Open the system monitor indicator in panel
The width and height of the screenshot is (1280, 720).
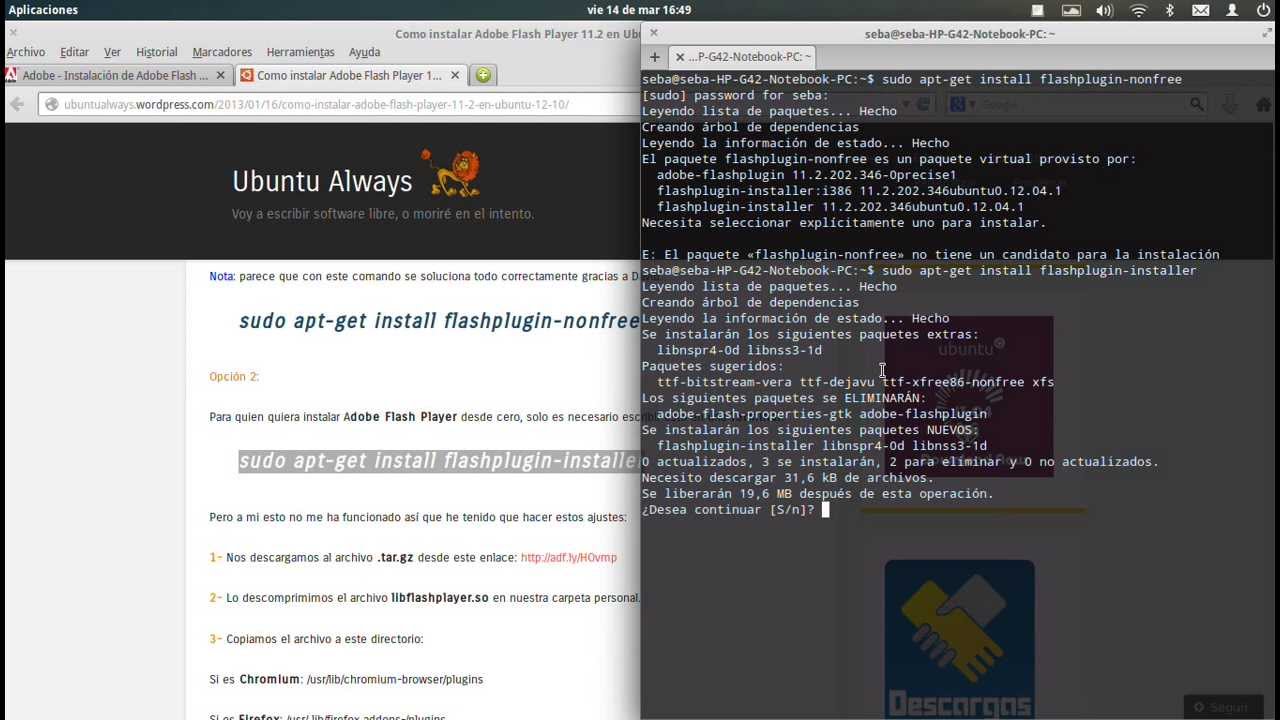pos(1071,10)
